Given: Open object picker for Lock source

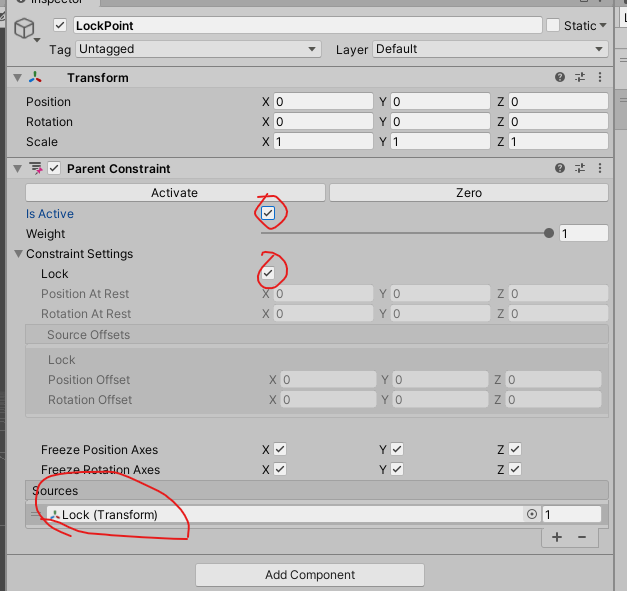Looking at the screenshot, I should pos(531,514).
